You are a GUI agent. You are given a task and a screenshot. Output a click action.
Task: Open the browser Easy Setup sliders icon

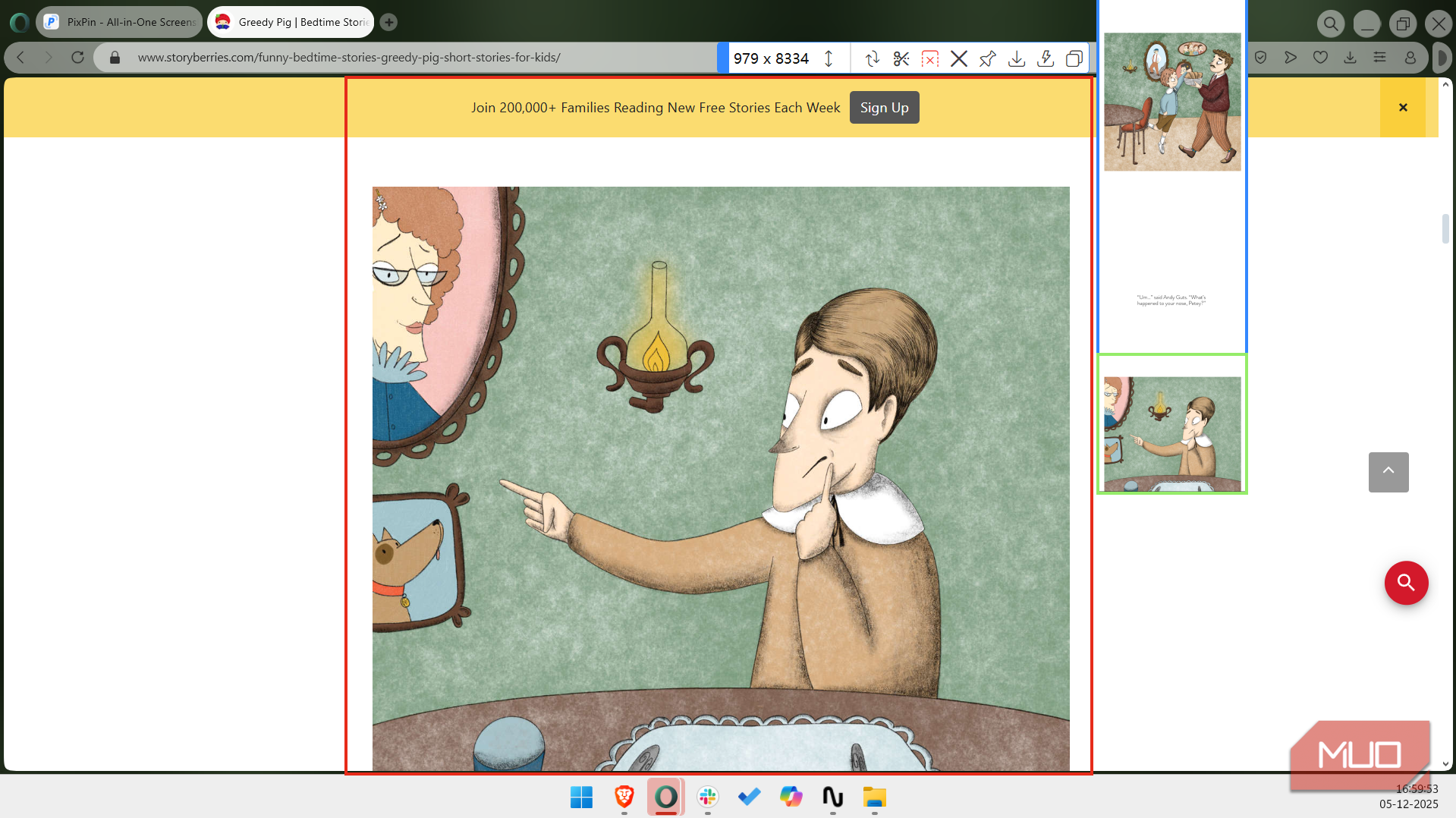[1379, 58]
